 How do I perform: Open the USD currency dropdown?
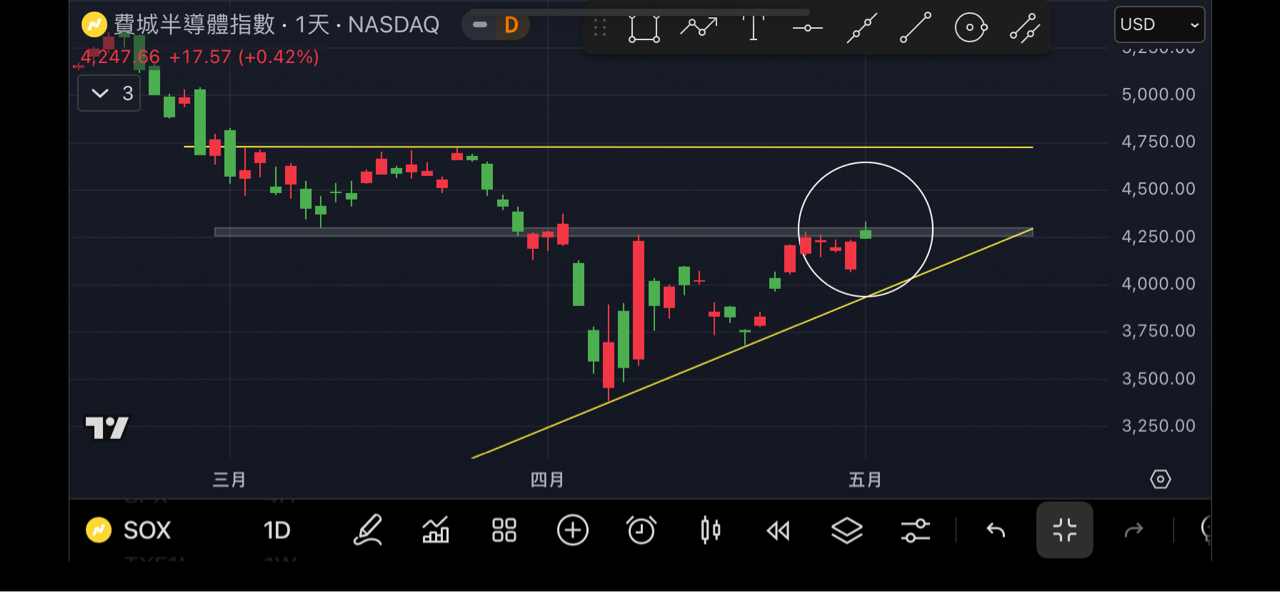point(1159,24)
